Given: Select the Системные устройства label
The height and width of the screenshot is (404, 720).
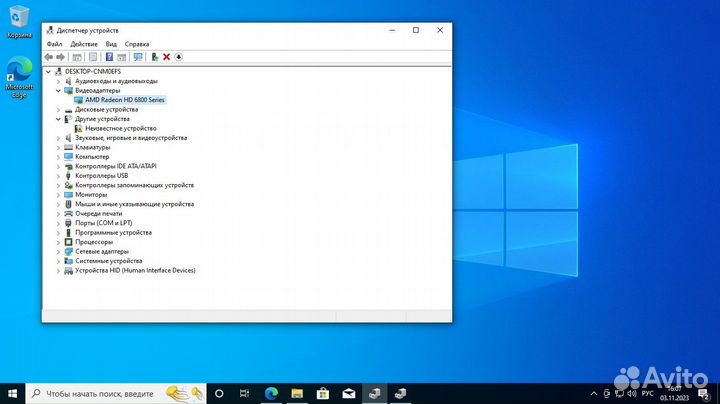Looking at the screenshot, I should 109,261.
